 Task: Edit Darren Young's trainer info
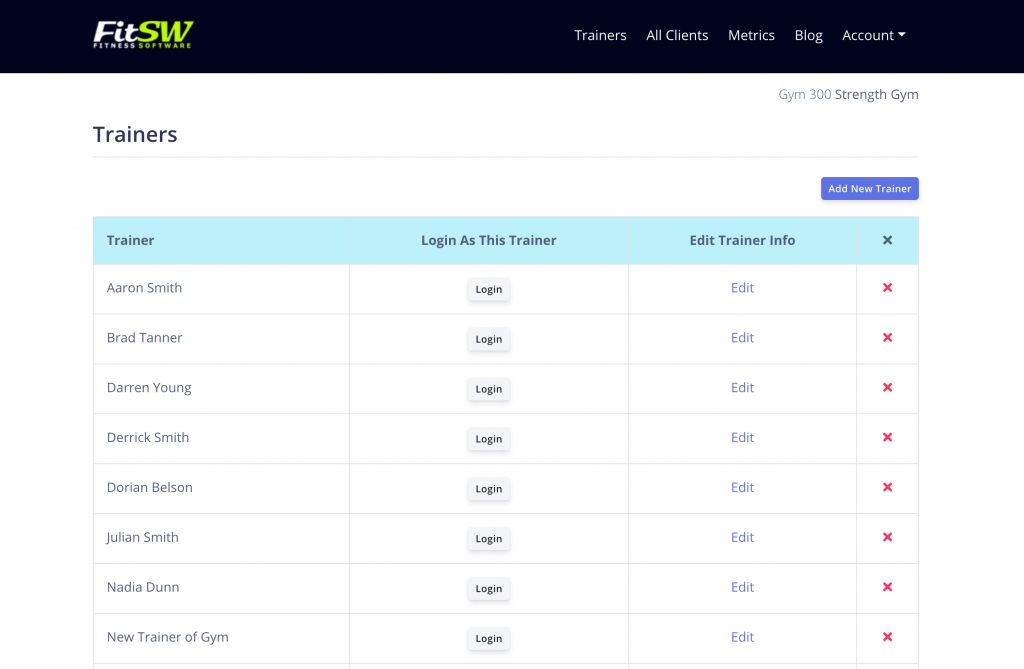click(742, 388)
